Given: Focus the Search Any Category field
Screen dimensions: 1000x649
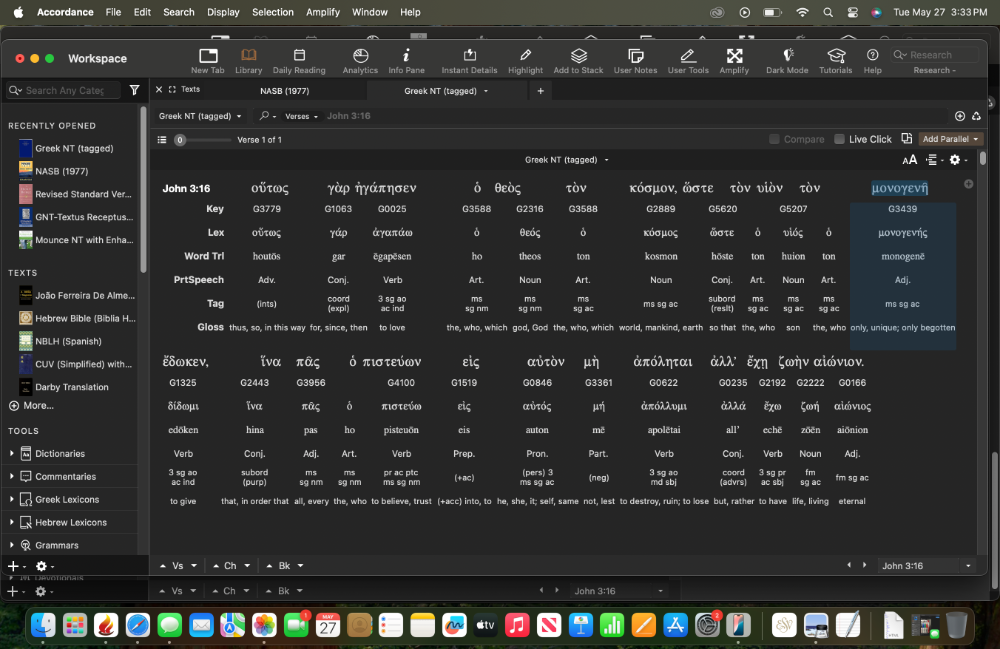Looking at the screenshot, I should coord(64,91).
